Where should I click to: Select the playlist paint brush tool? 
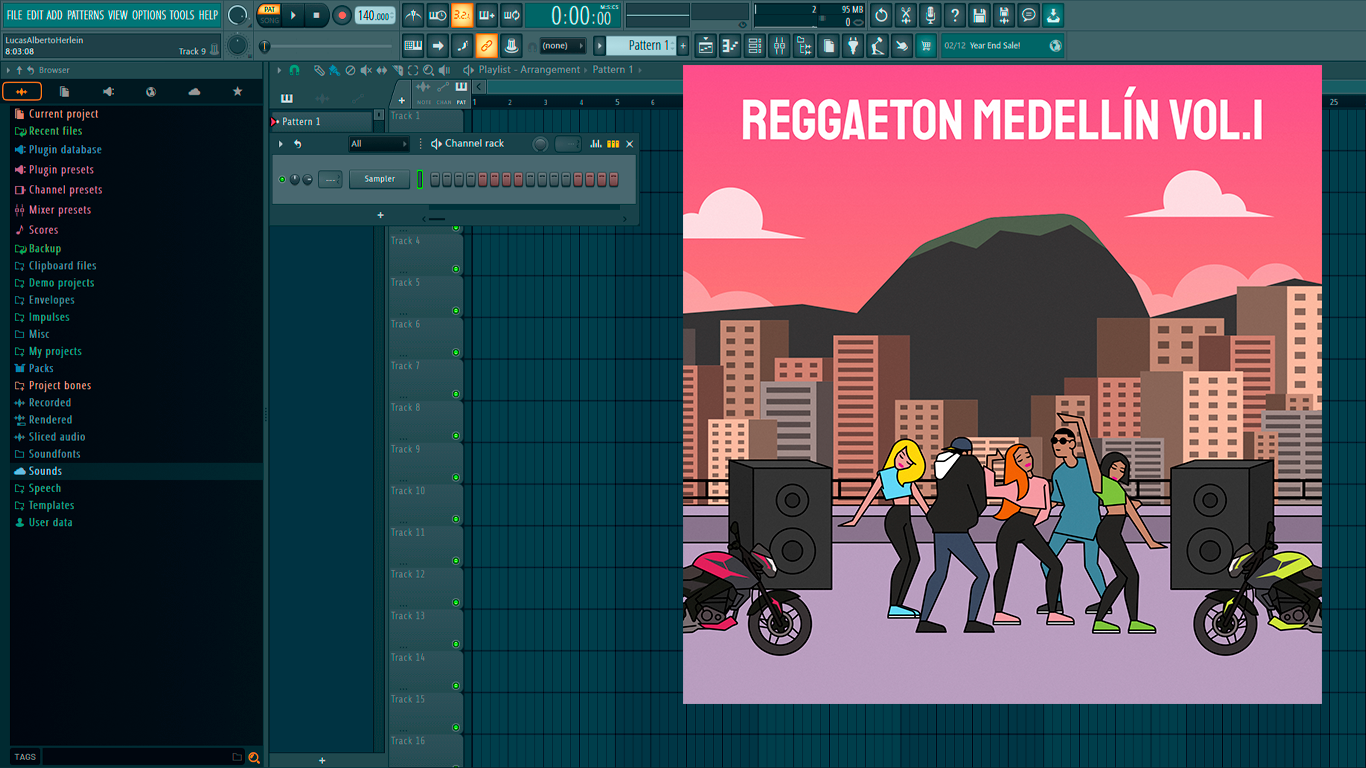(x=334, y=70)
